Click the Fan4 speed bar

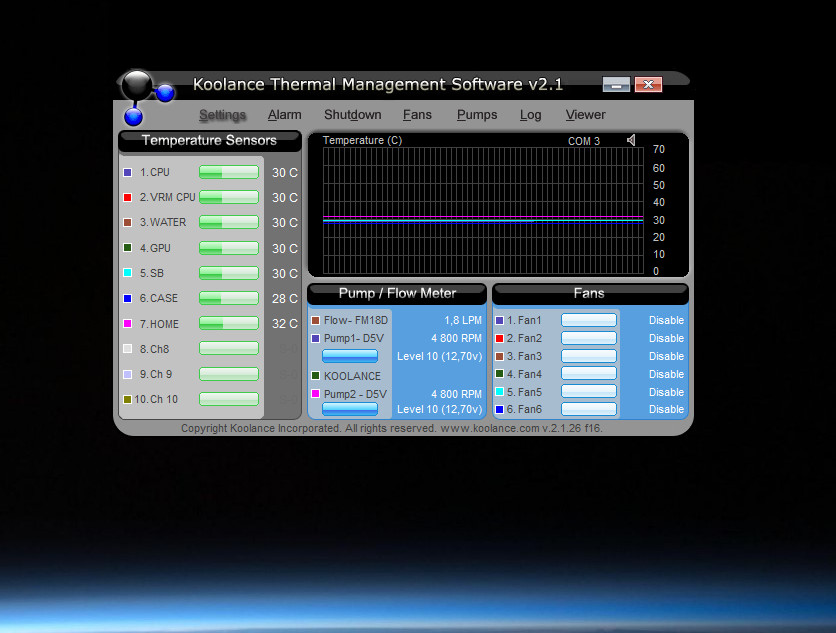pyautogui.click(x=589, y=373)
